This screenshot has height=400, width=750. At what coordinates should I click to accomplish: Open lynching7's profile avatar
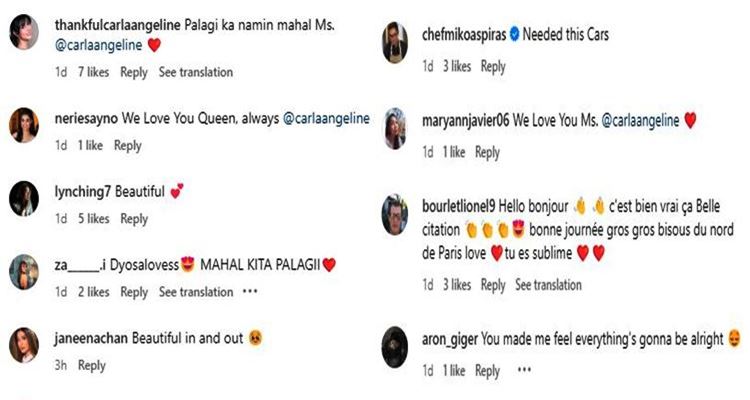pyautogui.click(x=24, y=199)
